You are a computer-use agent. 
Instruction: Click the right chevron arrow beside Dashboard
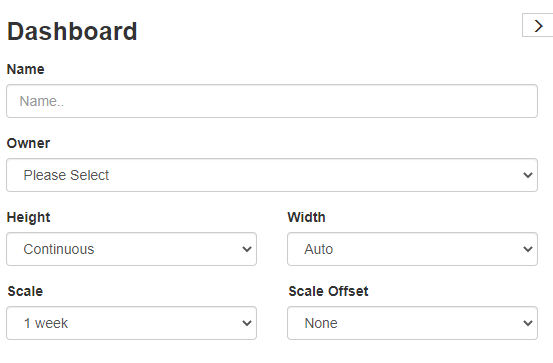[x=538, y=25]
